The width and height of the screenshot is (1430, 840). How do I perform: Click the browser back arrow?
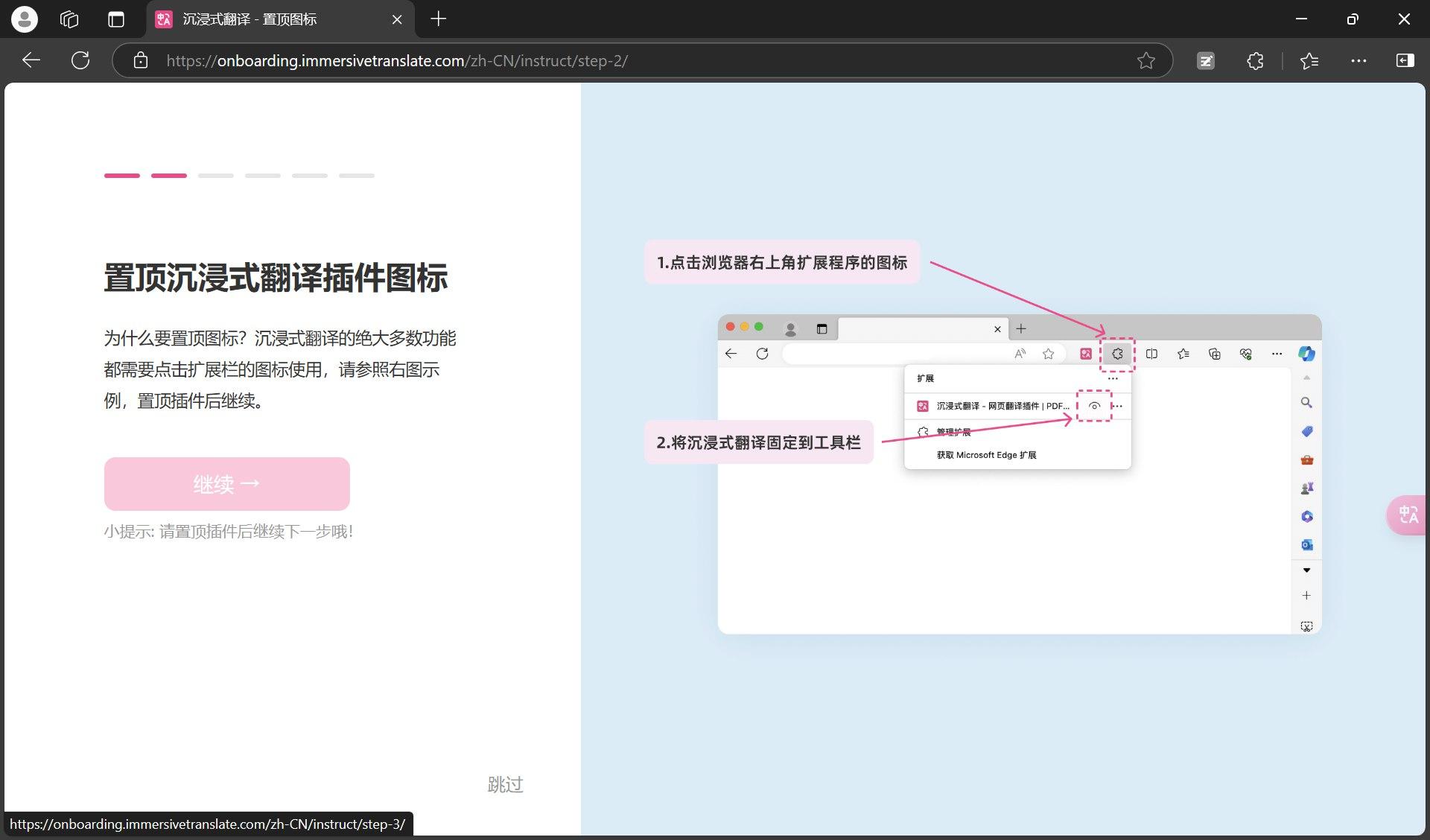click(31, 60)
